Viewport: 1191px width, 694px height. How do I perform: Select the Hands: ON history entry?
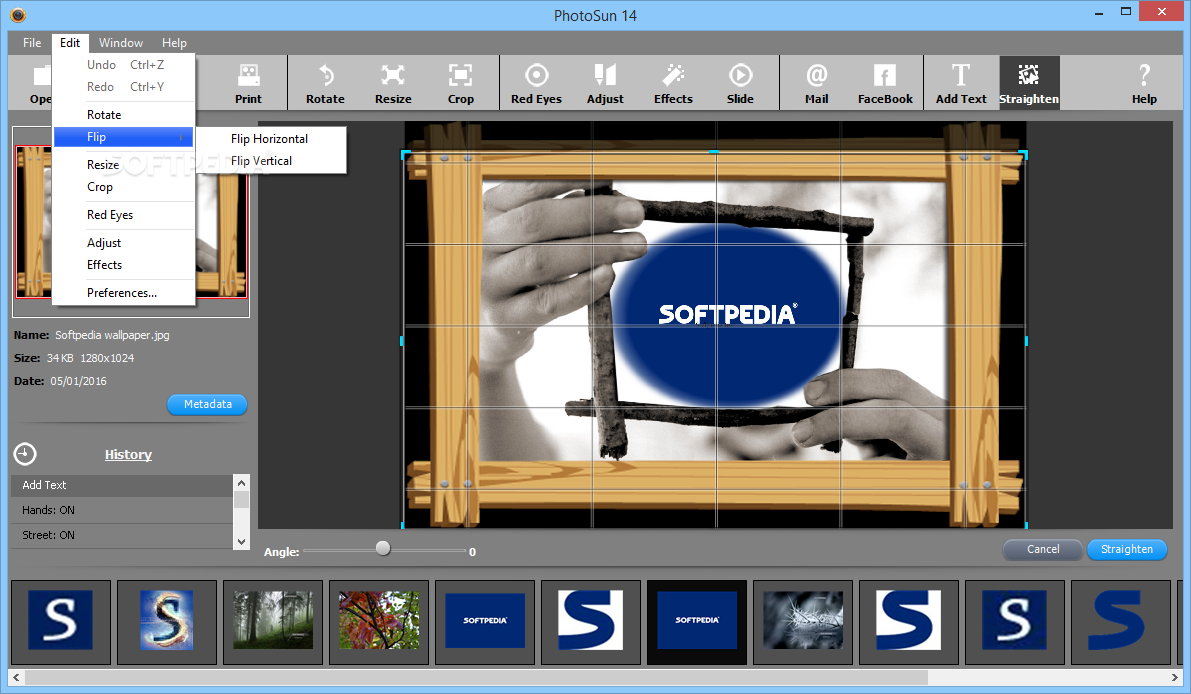(122, 510)
